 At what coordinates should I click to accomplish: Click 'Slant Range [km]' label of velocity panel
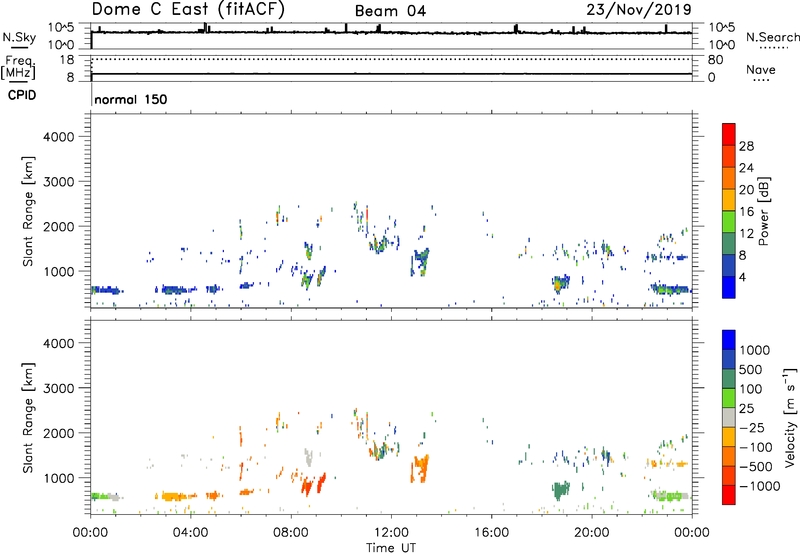[x=28, y=418]
